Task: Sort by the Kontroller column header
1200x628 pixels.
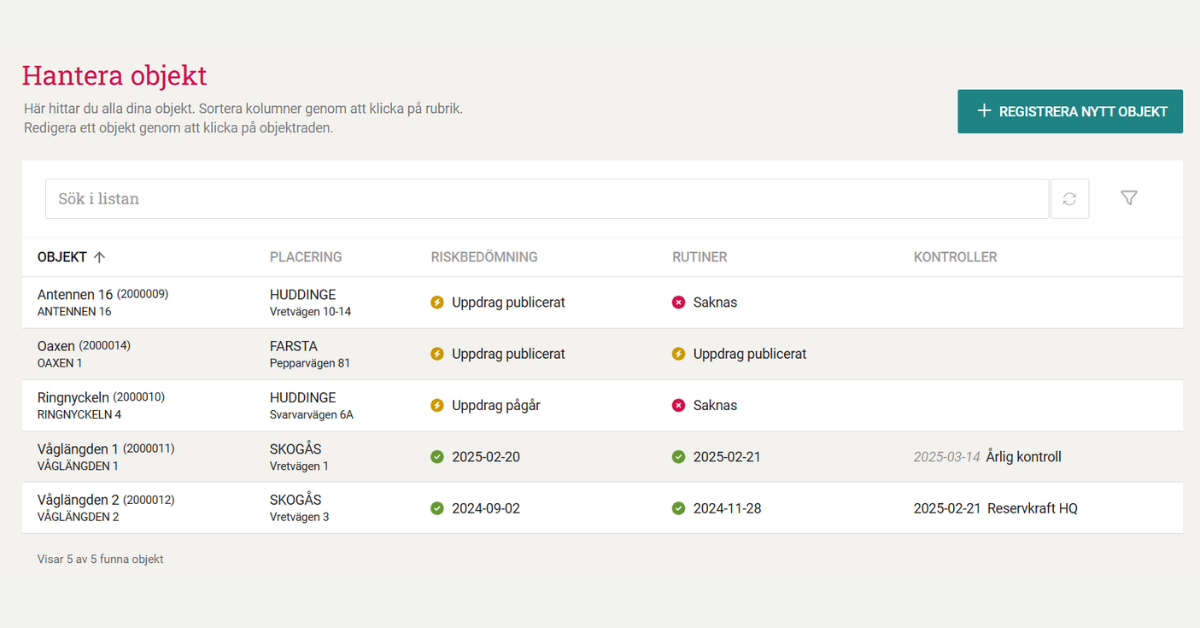Action: (x=954, y=257)
